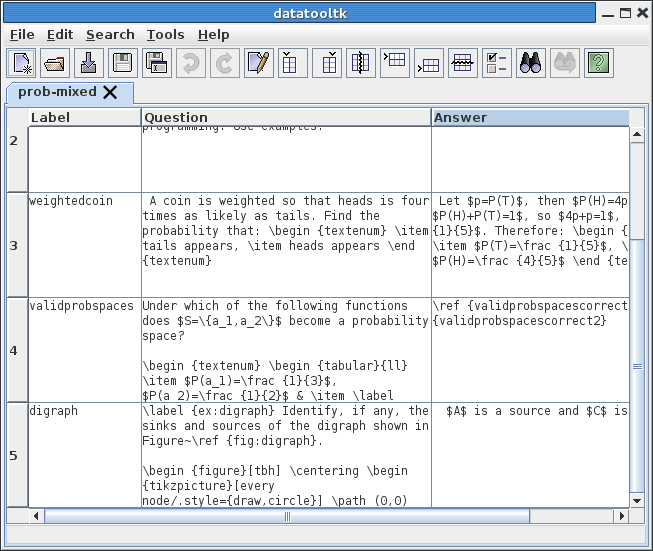
Task: Click the Import download-arrow icon
Action: pyautogui.click(x=89, y=63)
